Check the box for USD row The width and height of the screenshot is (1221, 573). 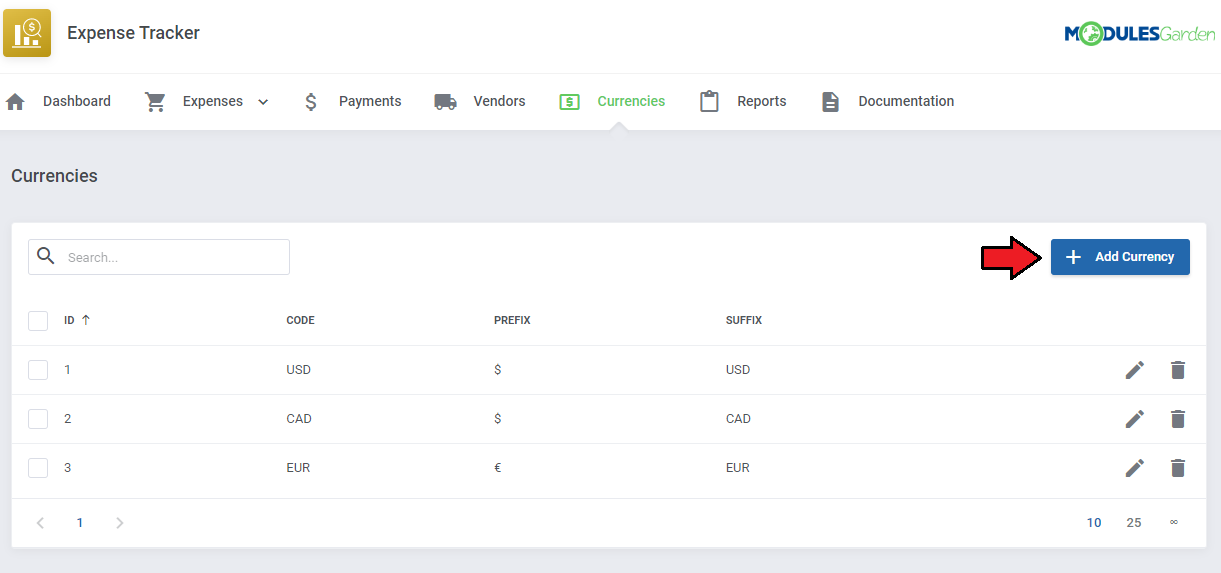38,370
